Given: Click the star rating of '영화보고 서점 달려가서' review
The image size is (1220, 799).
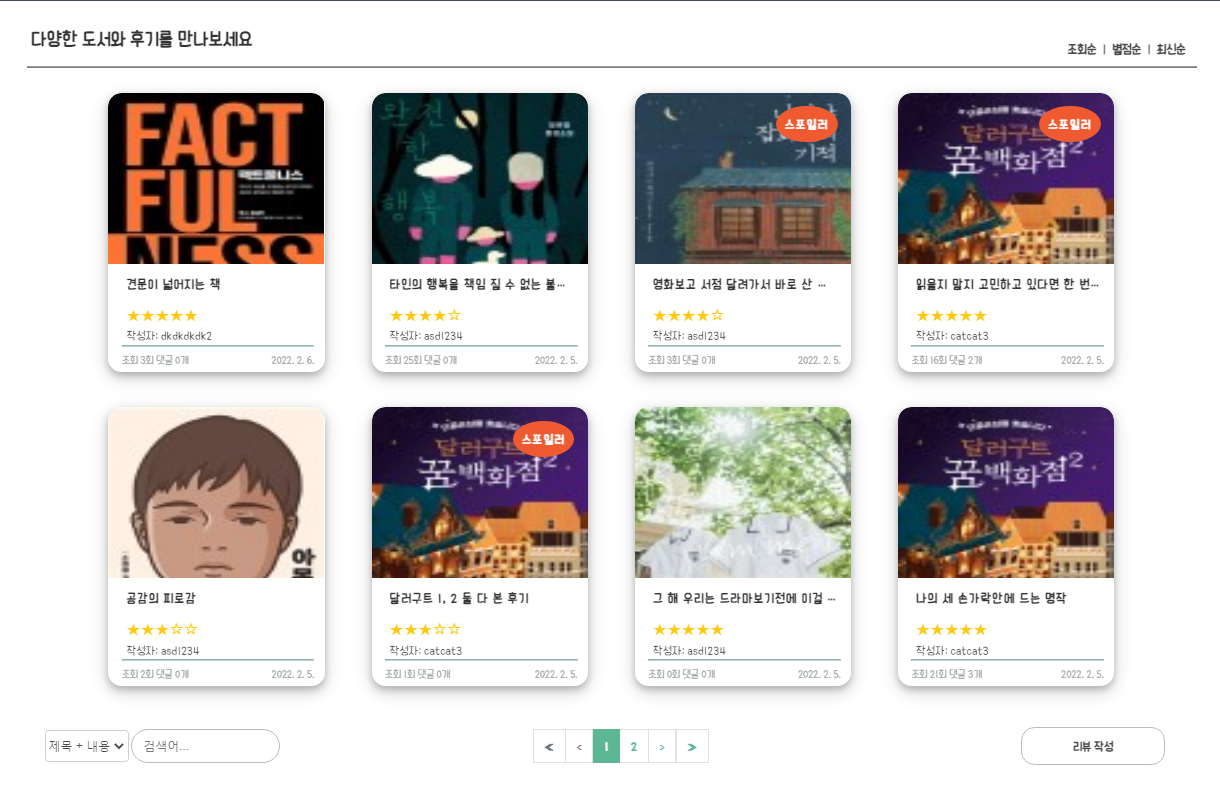Looking at the screenshot, I should (688, 315).
